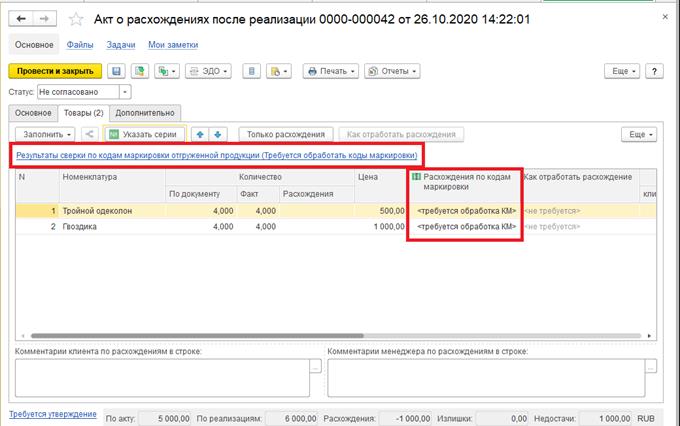Open the attached files icon dropdown
Image resolution: width=680 pixels, height=426 pixels.
[279, 71]
